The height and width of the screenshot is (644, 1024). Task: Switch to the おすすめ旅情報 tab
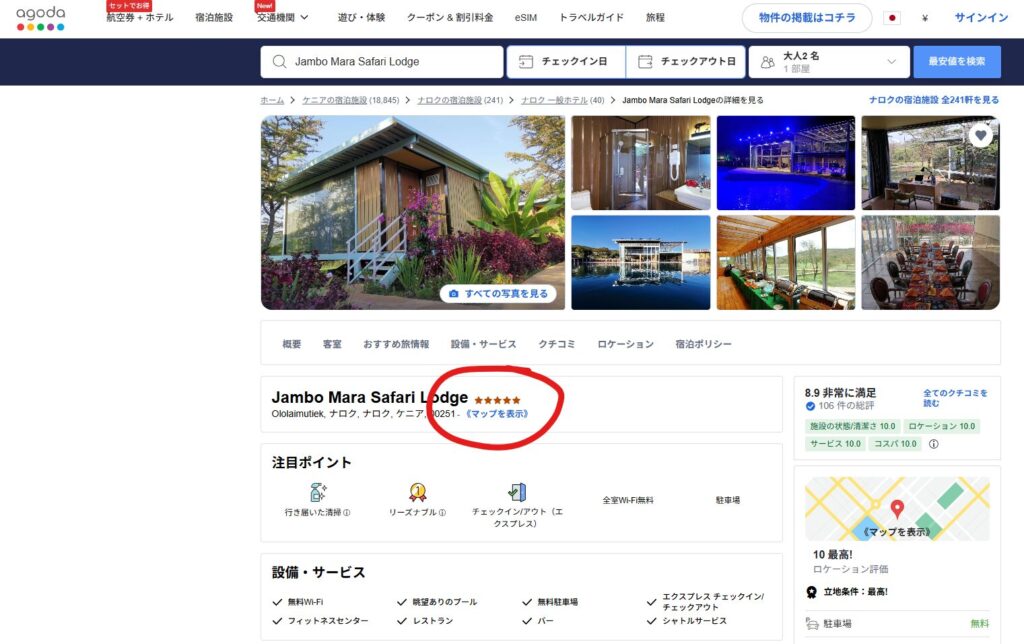coord(396,344)
